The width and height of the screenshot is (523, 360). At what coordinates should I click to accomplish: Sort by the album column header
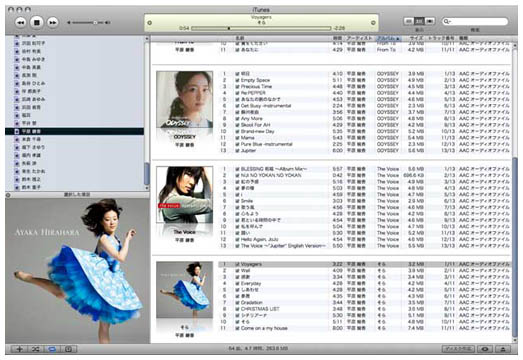[388, 38]
